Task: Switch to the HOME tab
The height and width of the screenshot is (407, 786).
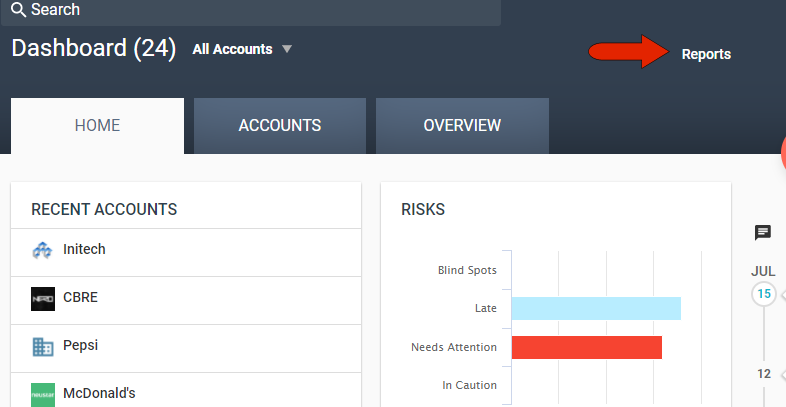Action: tap(97, 126)
